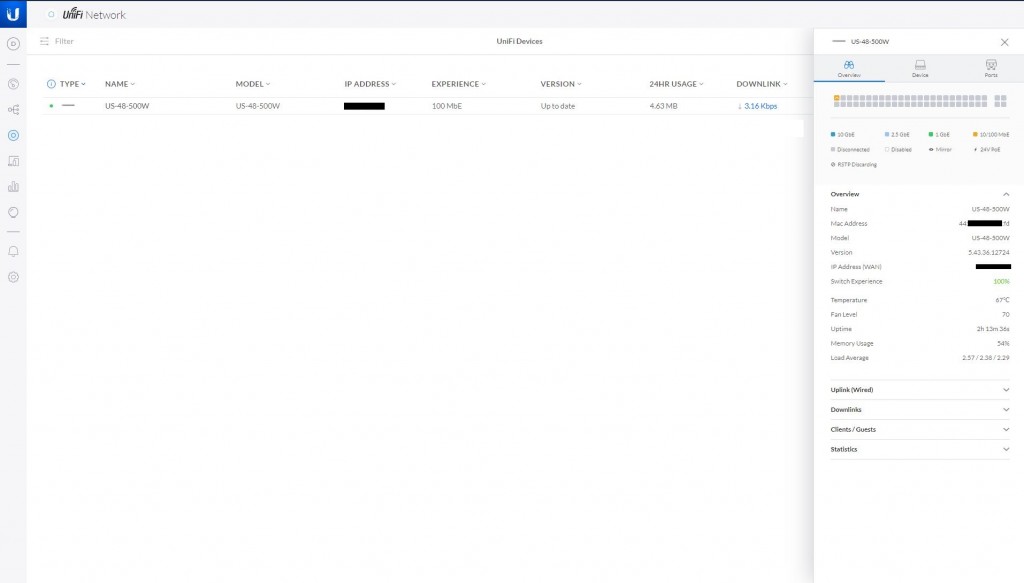Click the info icon beside TYPE column

click(x=51, y=84)
